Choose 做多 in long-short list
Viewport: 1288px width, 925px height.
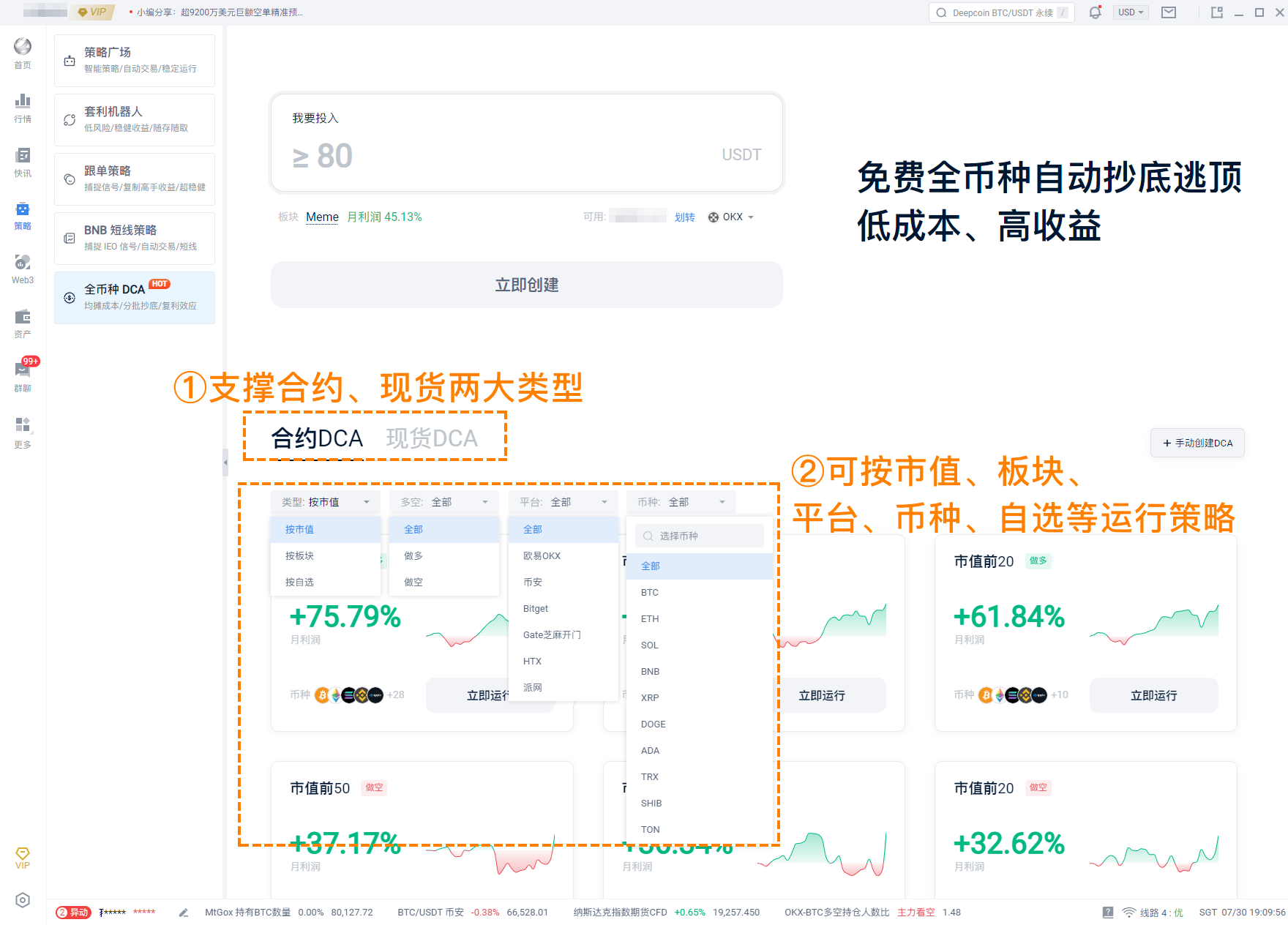click(444, 556)
